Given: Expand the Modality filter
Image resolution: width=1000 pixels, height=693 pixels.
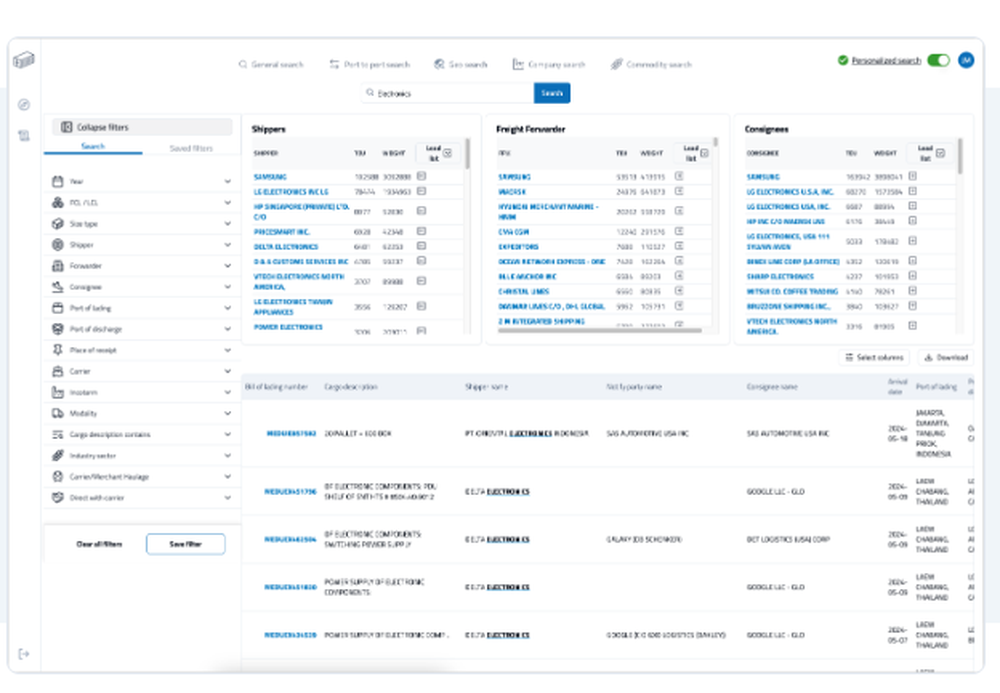Looking at the screenshot, I should click(228, 413).
